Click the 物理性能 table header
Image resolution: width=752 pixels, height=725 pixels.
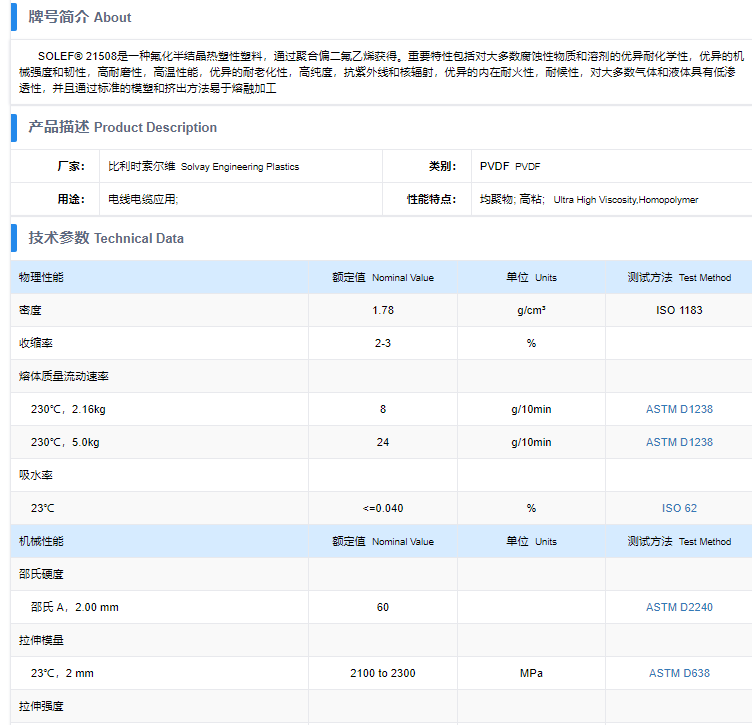point(41,277)
